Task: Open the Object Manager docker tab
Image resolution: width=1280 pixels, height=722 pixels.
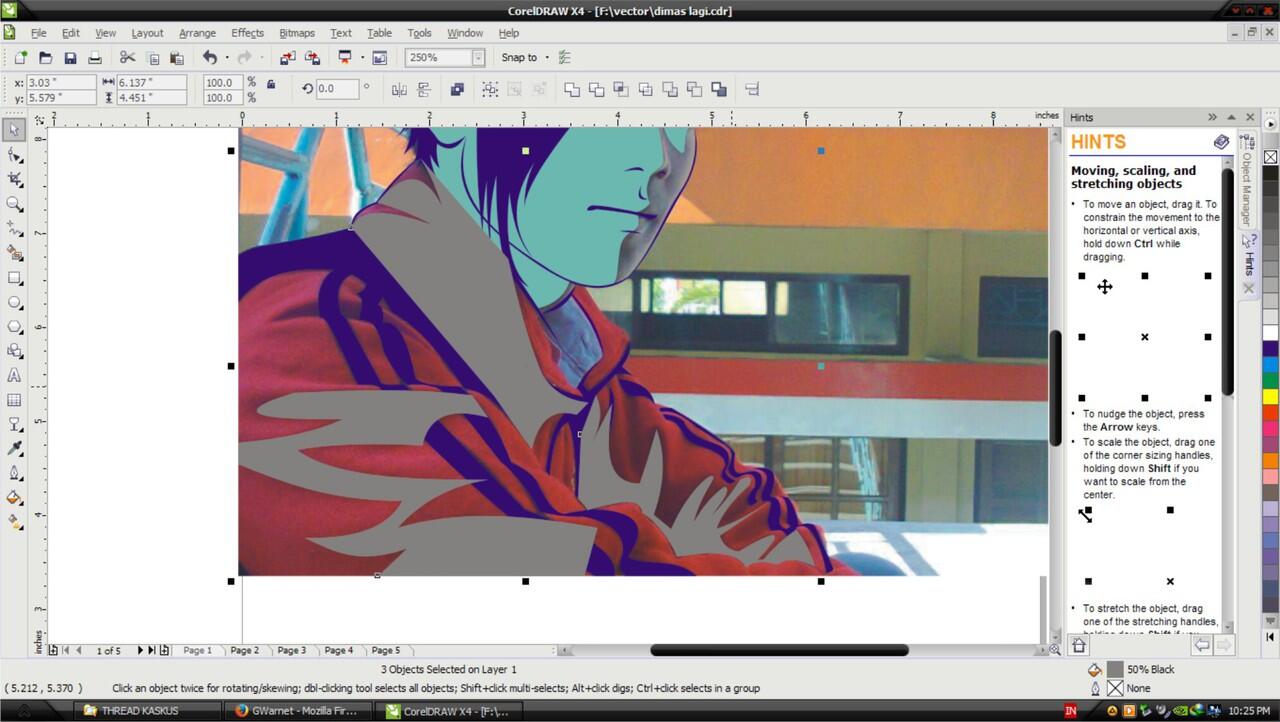Action: tap(1247, 180)
